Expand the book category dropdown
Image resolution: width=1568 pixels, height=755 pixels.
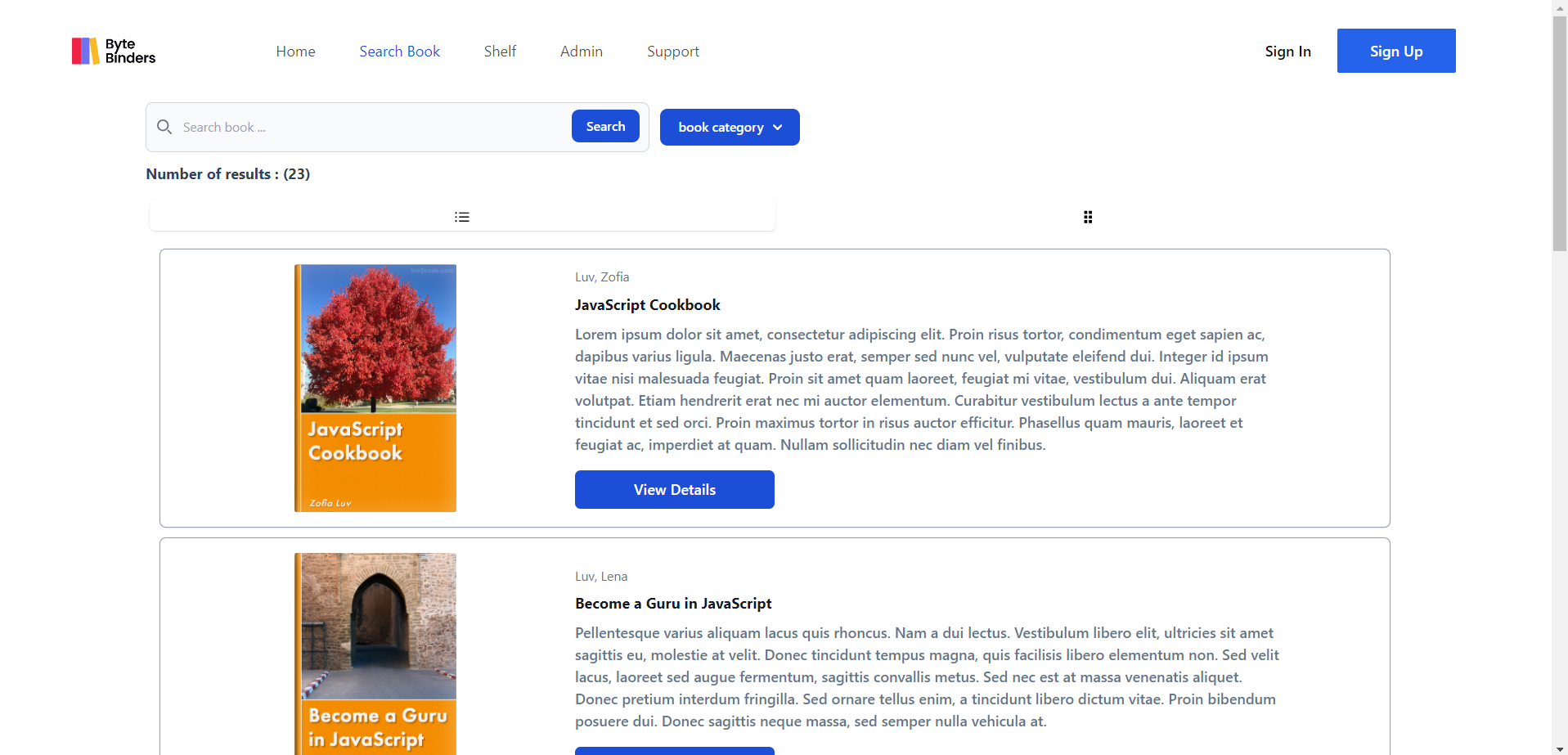pos(730,127)
